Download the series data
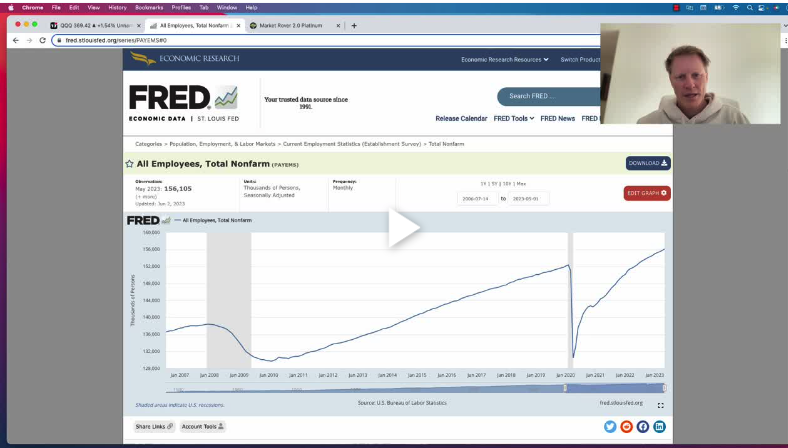The width and height of the screenshot is (788, 448). click(648, 163)
